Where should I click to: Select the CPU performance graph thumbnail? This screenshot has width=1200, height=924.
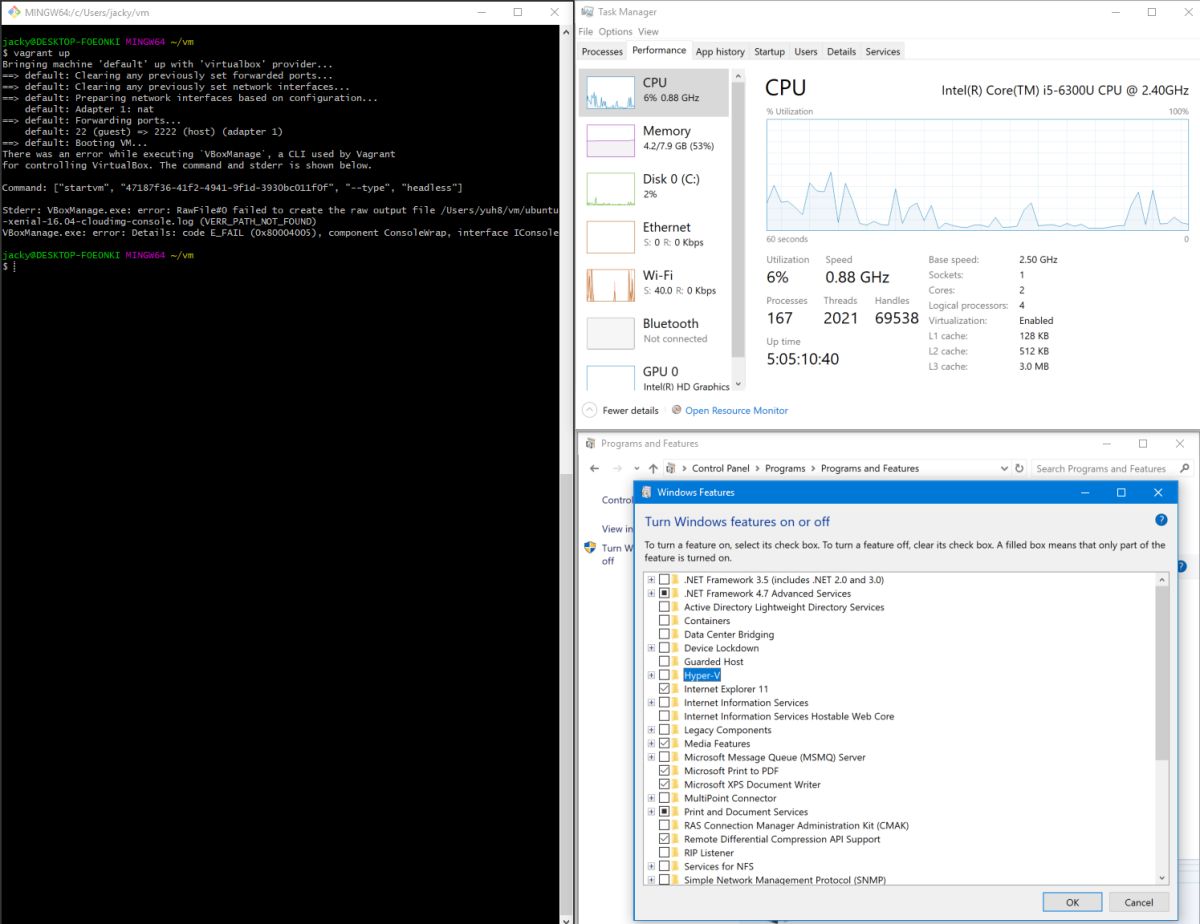(610, 92)
